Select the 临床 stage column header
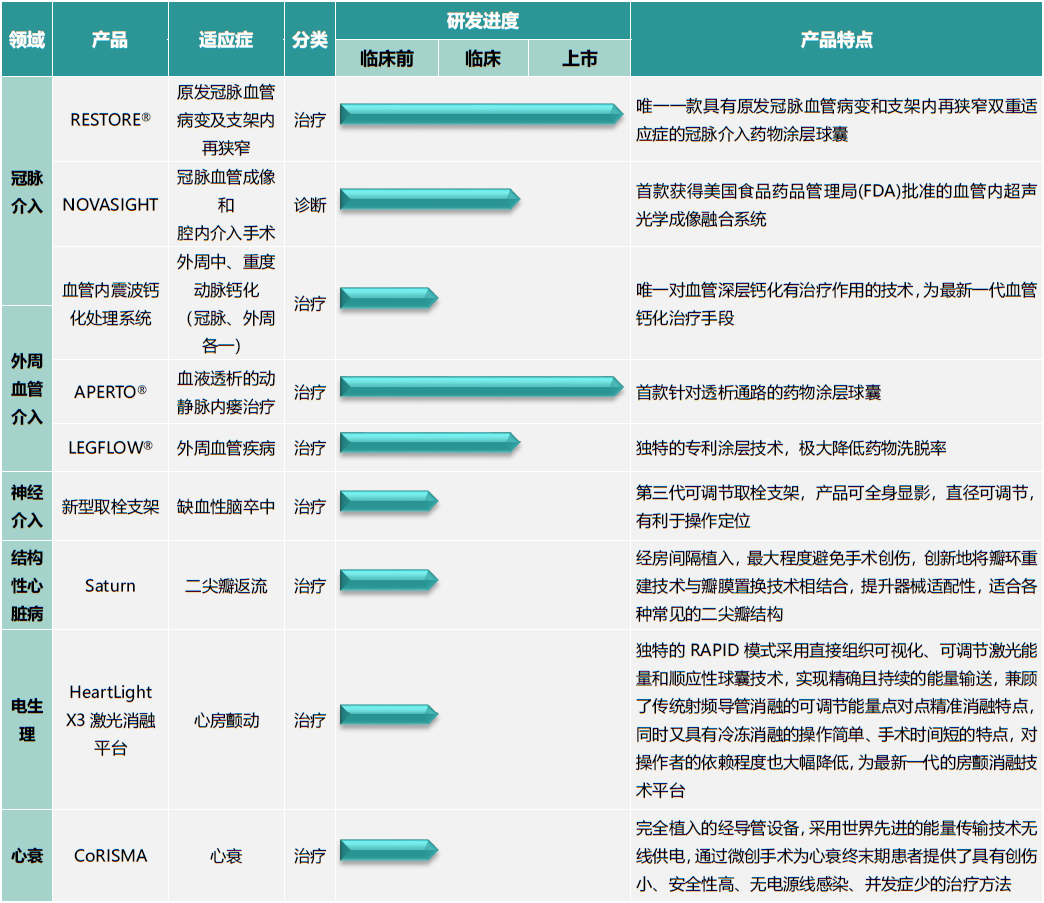The height and width of the screenshot is (903, 1044). pyautogui.click(x=483, y=59)
